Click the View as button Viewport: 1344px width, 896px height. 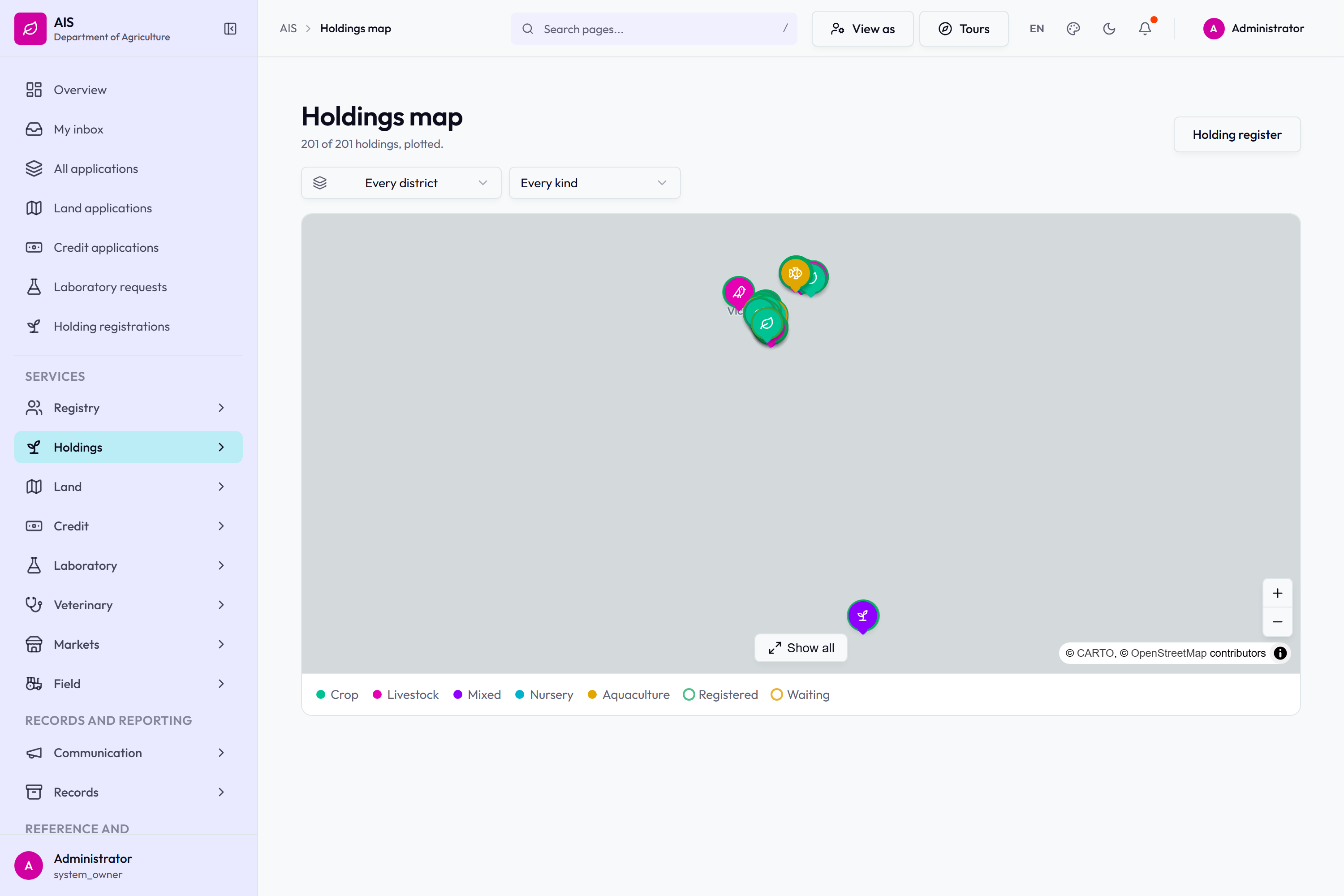click(x=862, y=29)
